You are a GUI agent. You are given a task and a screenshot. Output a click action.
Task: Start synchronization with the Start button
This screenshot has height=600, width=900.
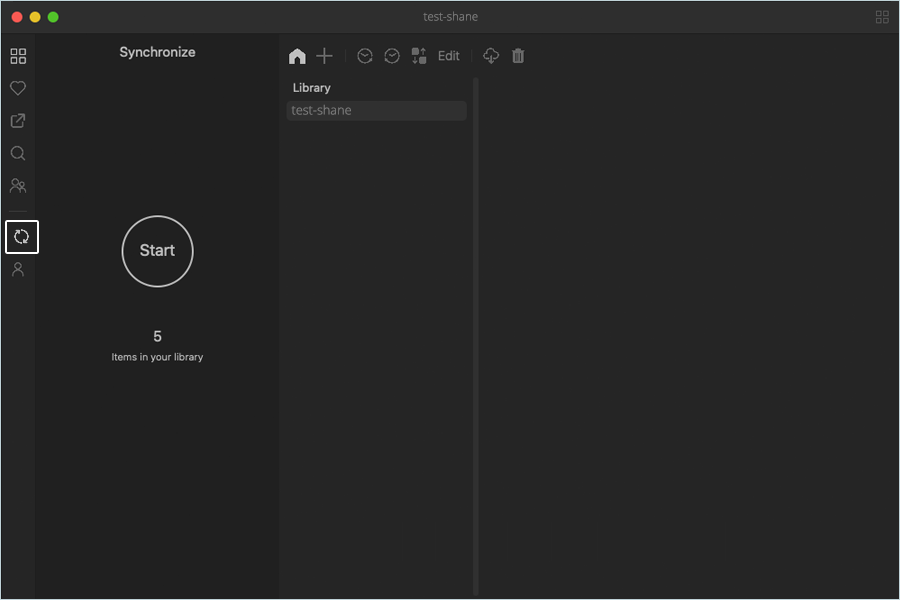157,251
